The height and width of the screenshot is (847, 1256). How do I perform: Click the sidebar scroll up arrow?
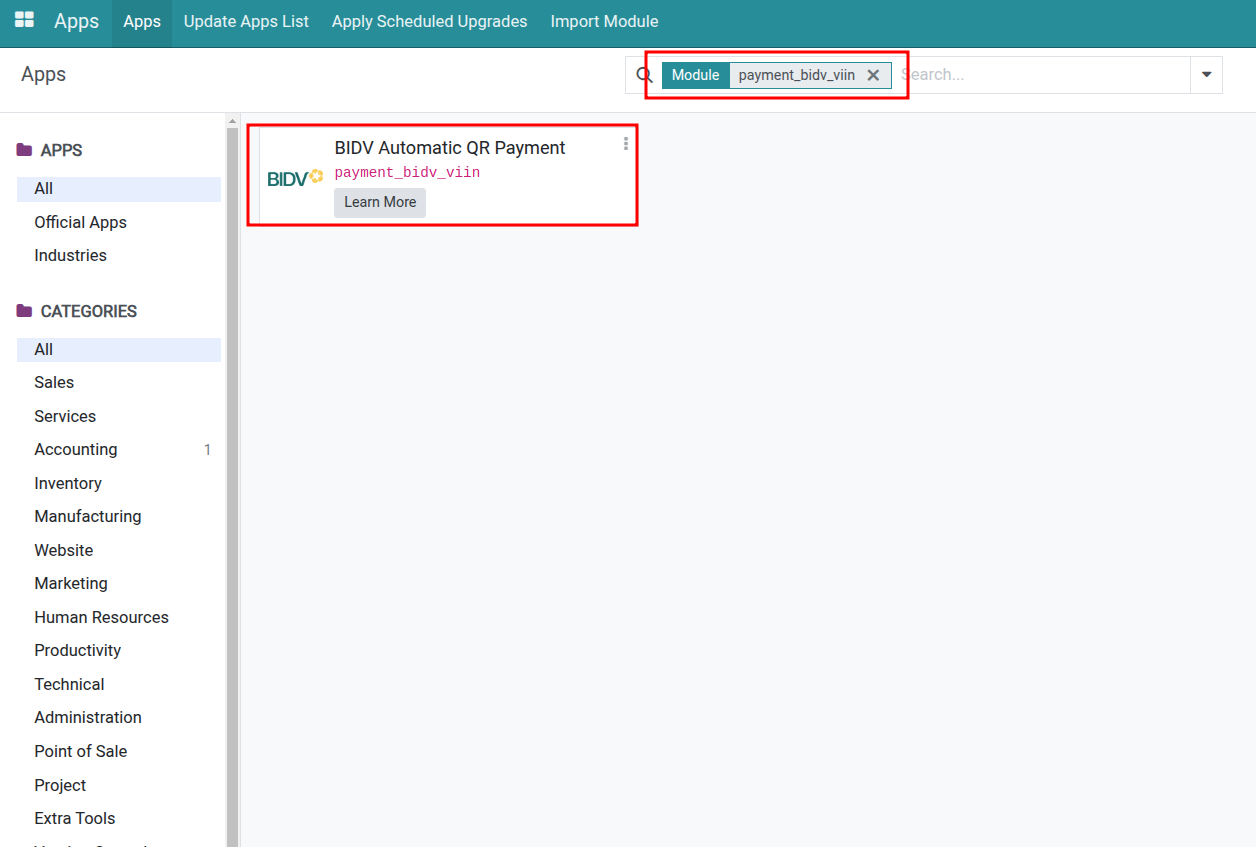(x=232, y=120)
